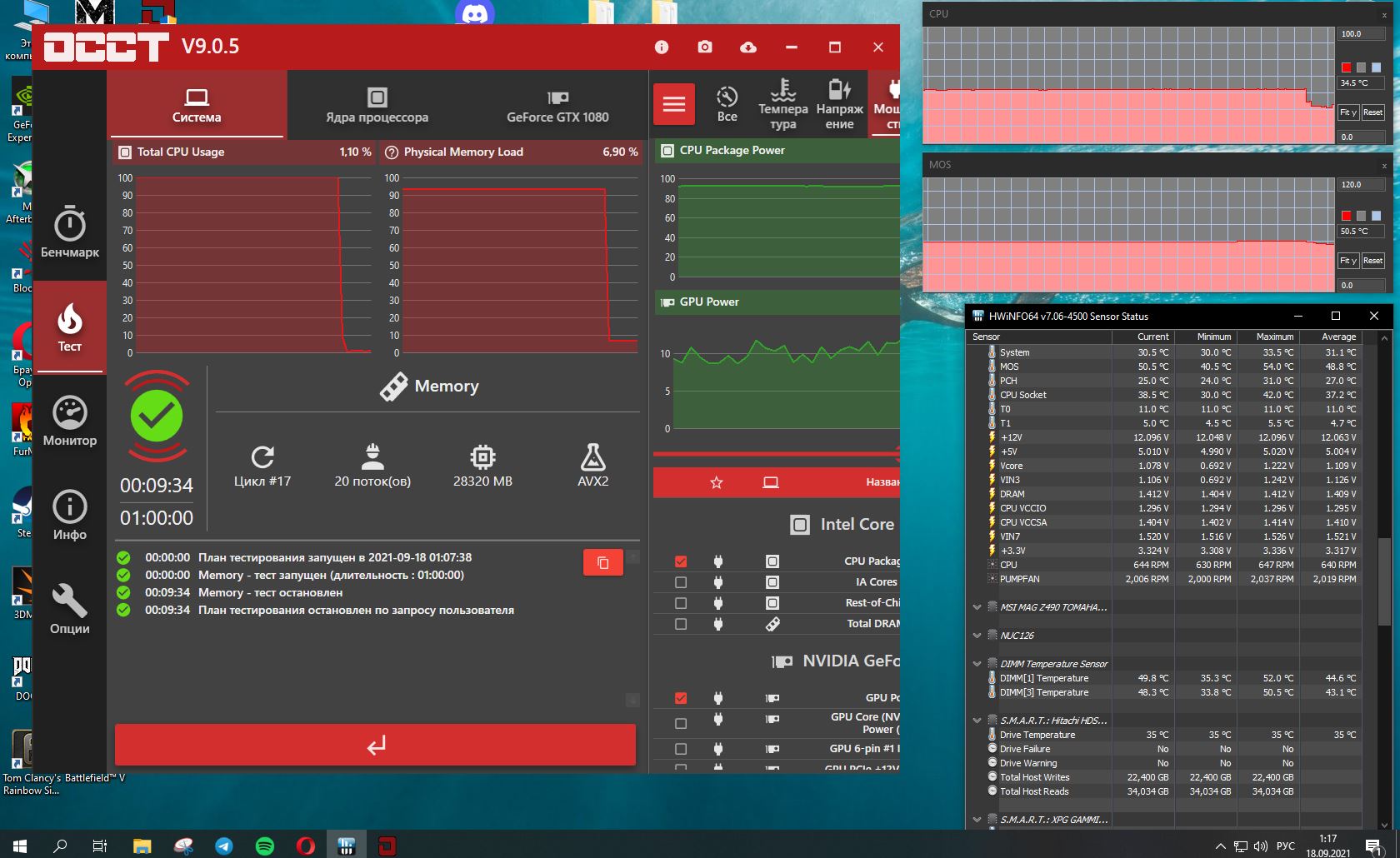Viewport: 1400px width, 858px height.
Task: Open the red hamburger menu in monitoring panel
Action: [674, 105]
